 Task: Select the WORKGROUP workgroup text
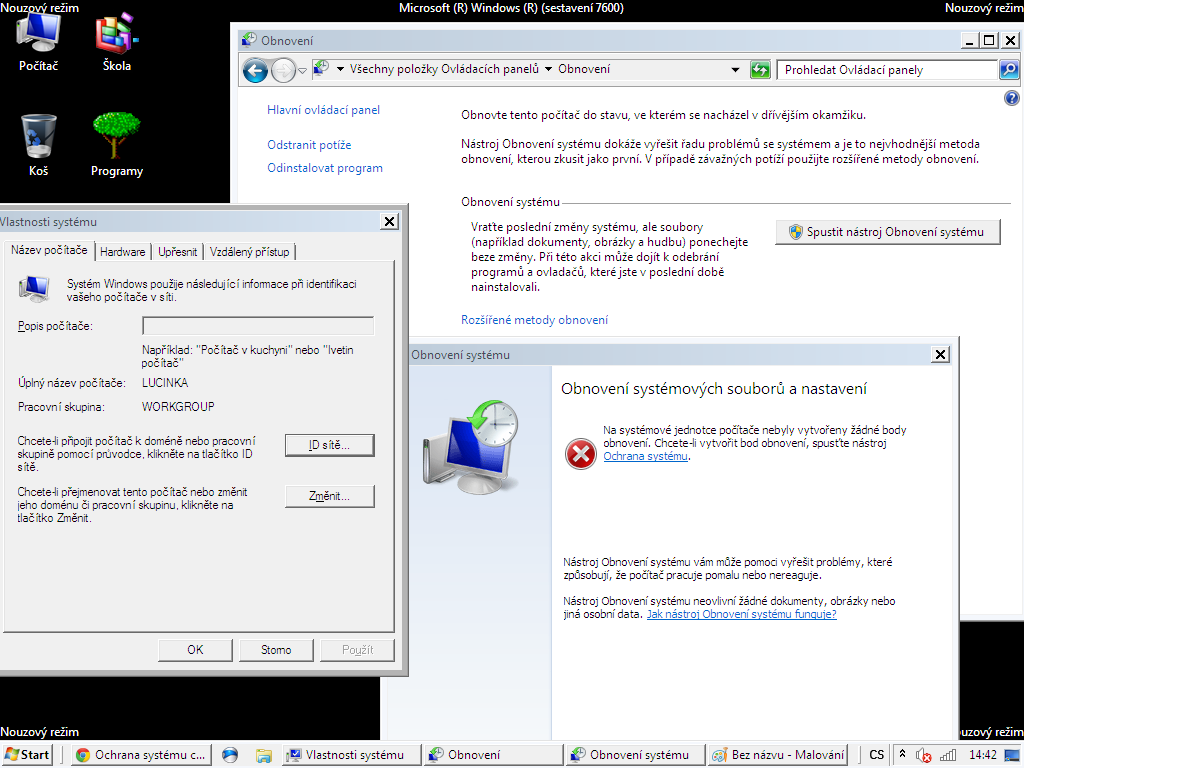(178, 407)
